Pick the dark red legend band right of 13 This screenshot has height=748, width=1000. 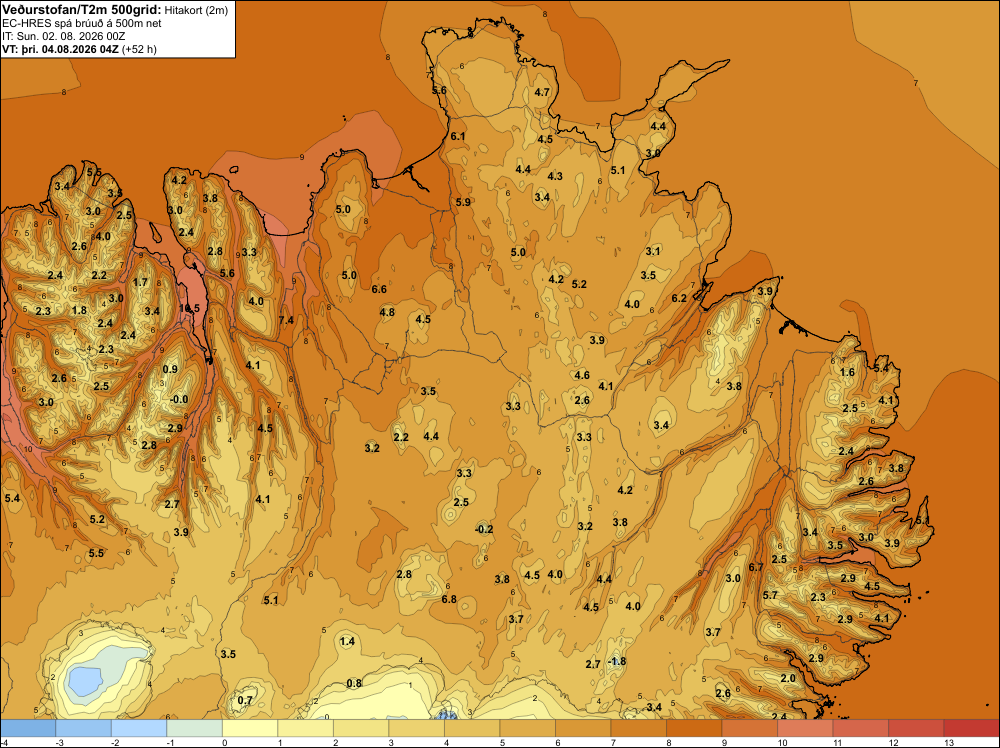coord(971,728)
